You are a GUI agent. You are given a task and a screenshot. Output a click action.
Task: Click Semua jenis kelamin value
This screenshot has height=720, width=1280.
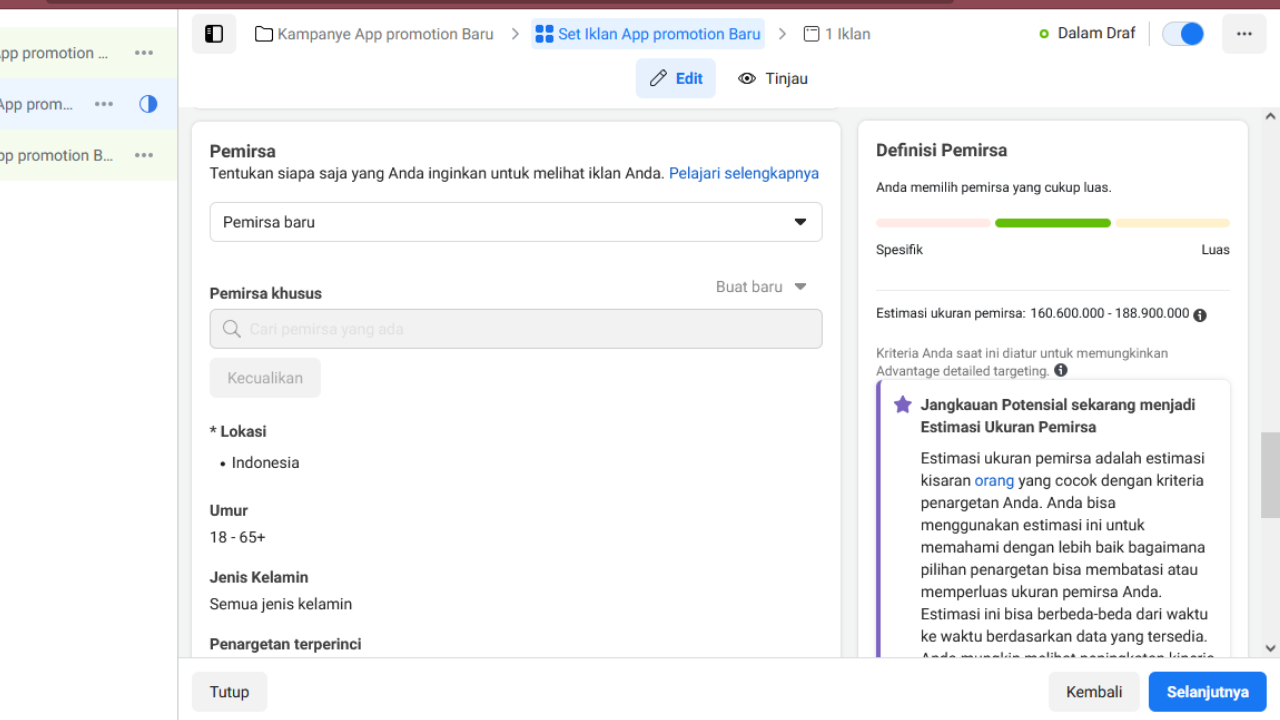pyautogui.click(x=281, y=604)
